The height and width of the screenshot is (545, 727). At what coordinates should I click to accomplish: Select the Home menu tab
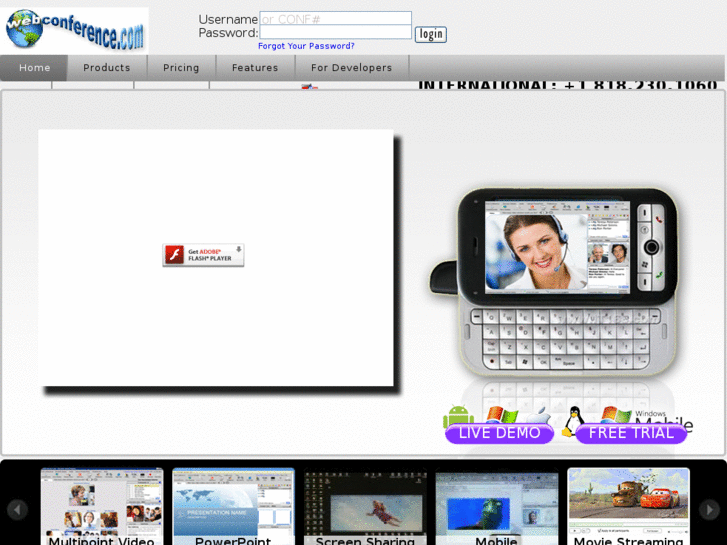pyautogui.click(x=34, y=68)
